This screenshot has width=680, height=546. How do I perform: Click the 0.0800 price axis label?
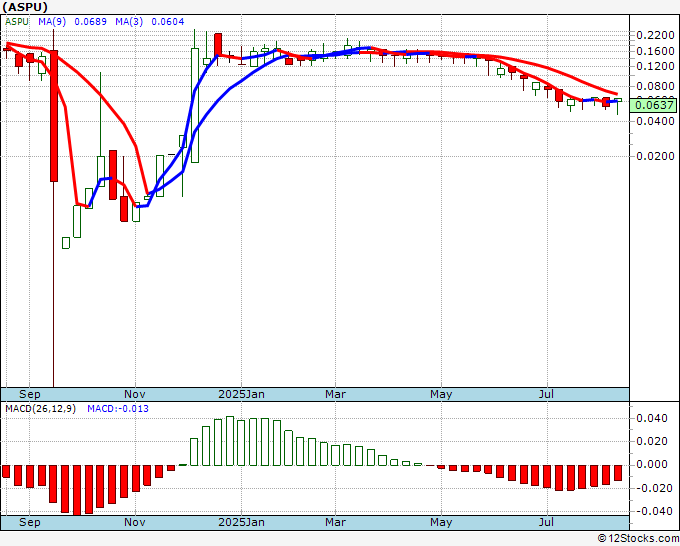[x=655, y=86]
